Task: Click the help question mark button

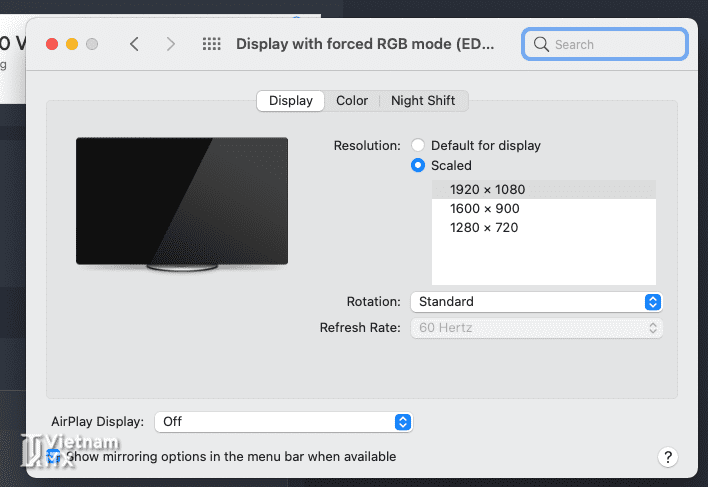Action: (x=668, y=457)
